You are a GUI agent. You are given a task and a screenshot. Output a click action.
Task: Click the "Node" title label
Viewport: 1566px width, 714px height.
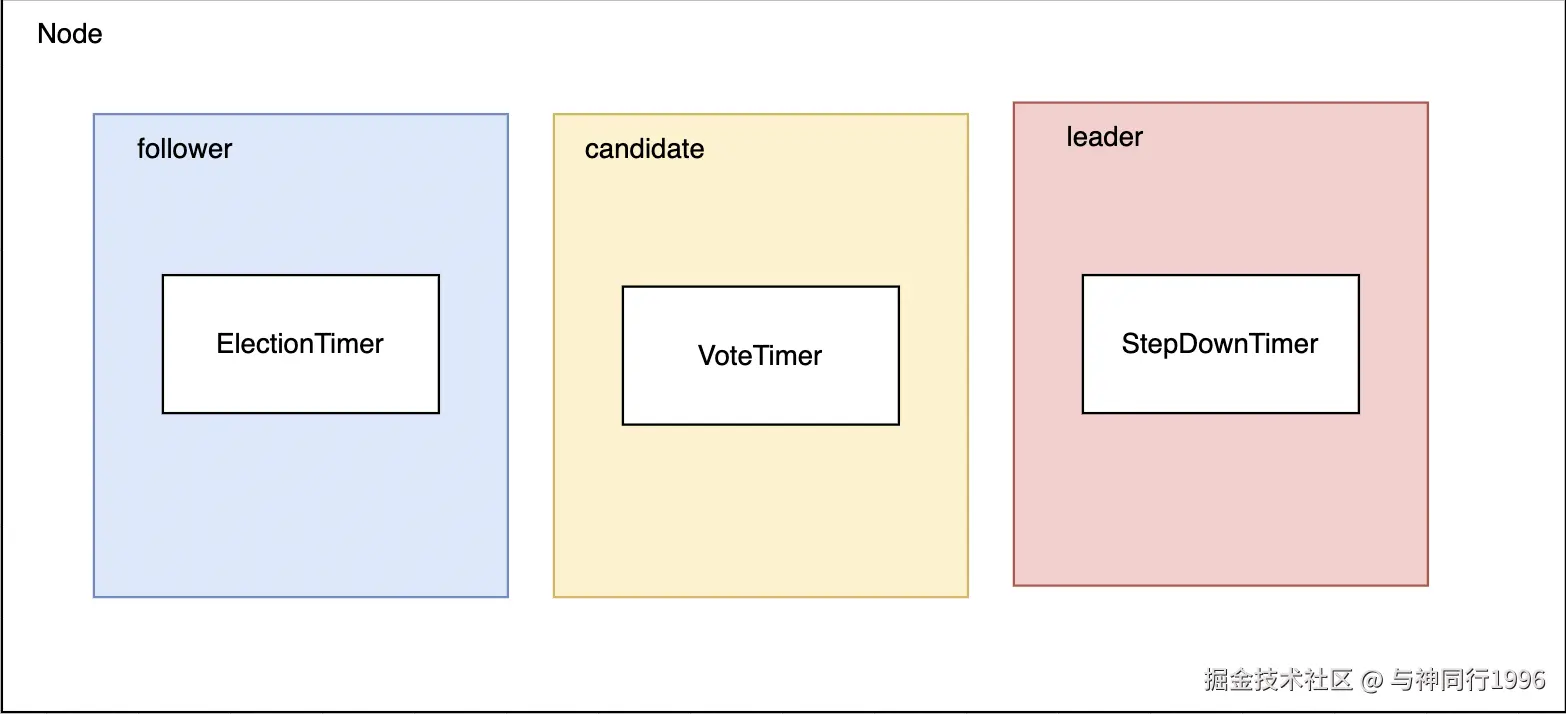click(69, 34)
